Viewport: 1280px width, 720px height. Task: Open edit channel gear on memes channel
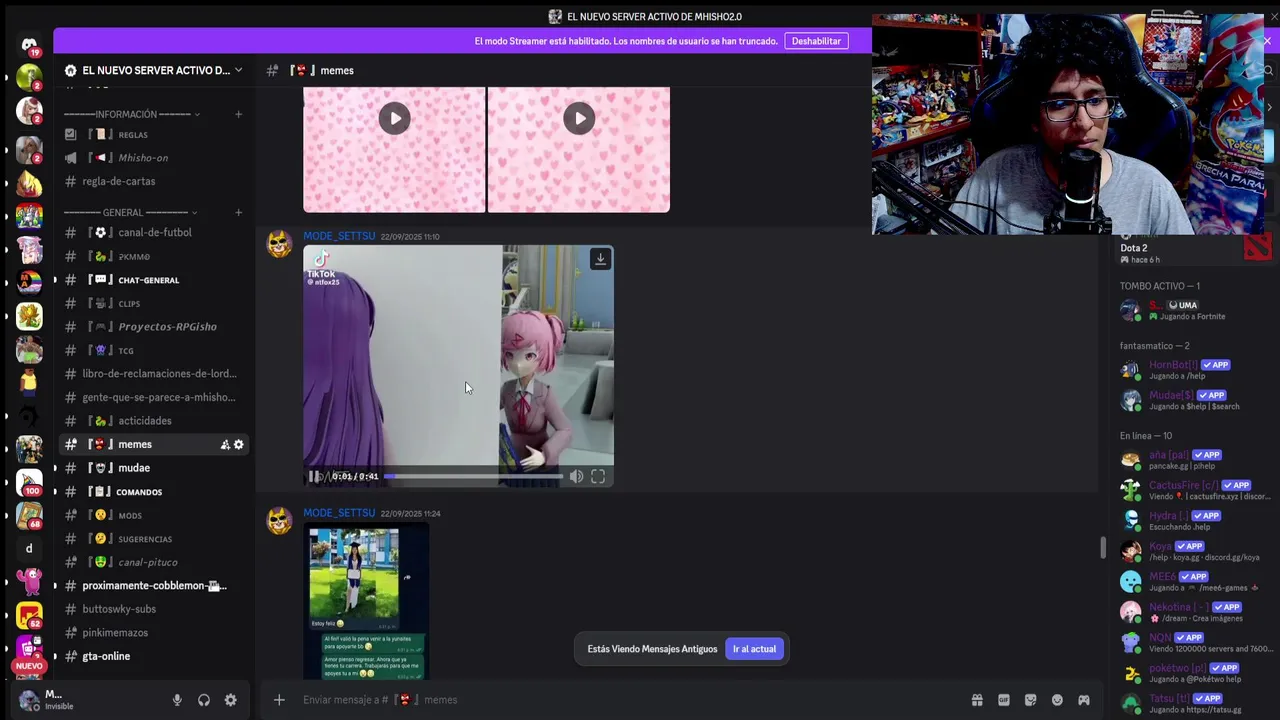point(238,445)
